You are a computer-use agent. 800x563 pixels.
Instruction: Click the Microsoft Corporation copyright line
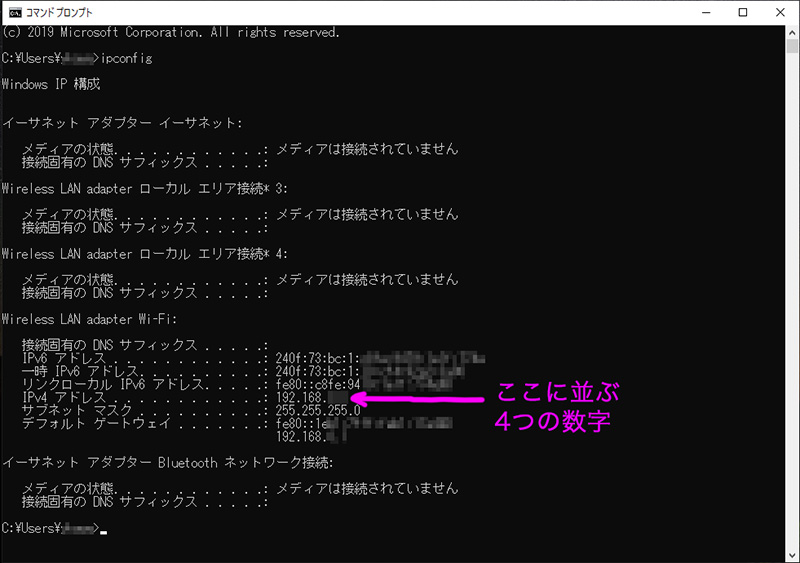click(170, 33)
